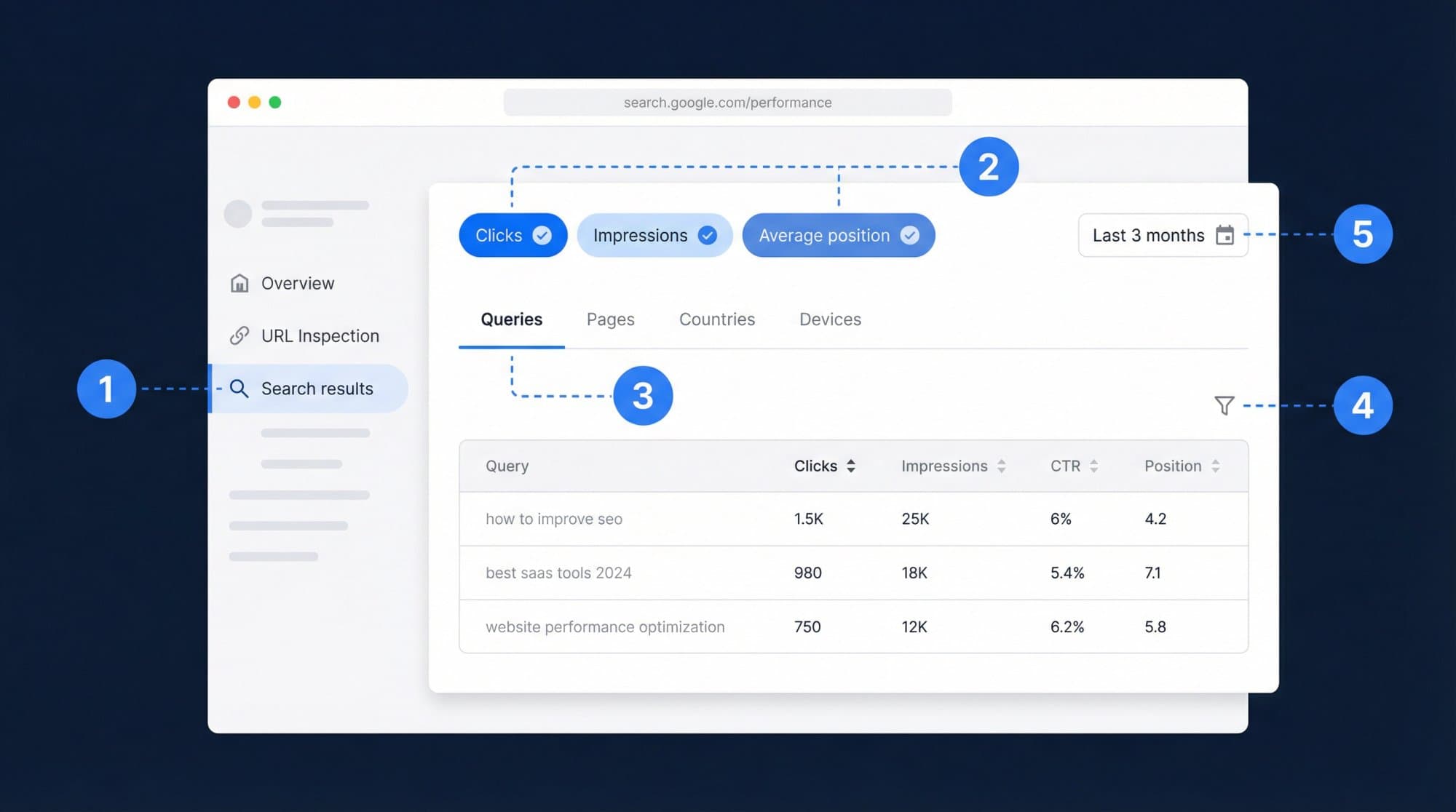This screenshot has height=812, width=1456.
Task: Click the URL Inspection link icon
Action: pos(240,335)
